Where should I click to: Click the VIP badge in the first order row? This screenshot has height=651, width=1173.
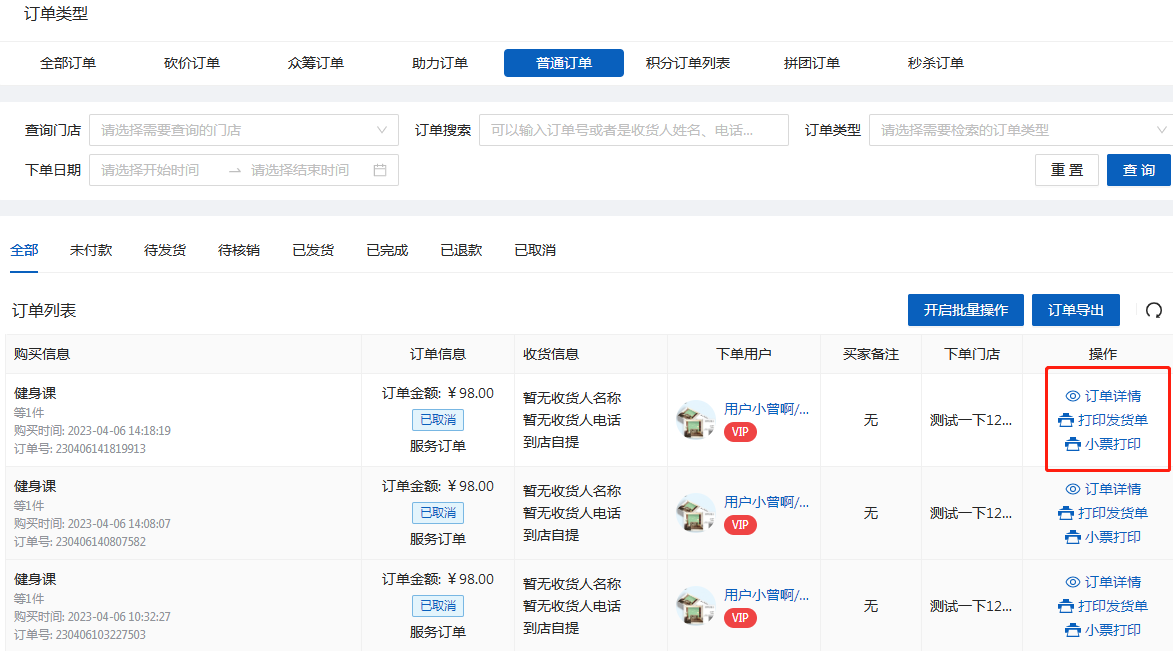click(740, 432)
